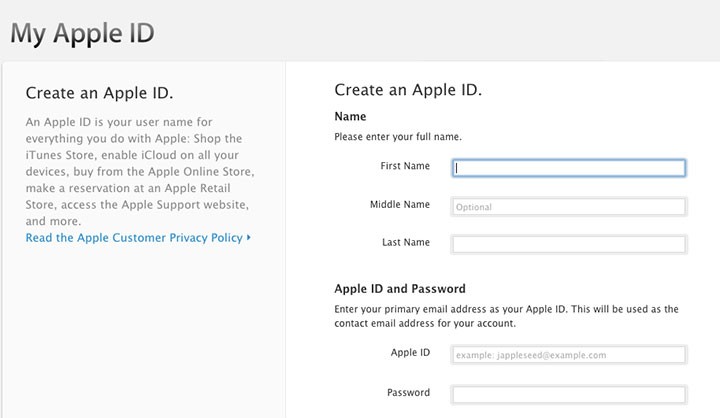Viewport: 720px width, 418px height.
Task: Click the Apple ID and Password heading
Action: (400, 289)
